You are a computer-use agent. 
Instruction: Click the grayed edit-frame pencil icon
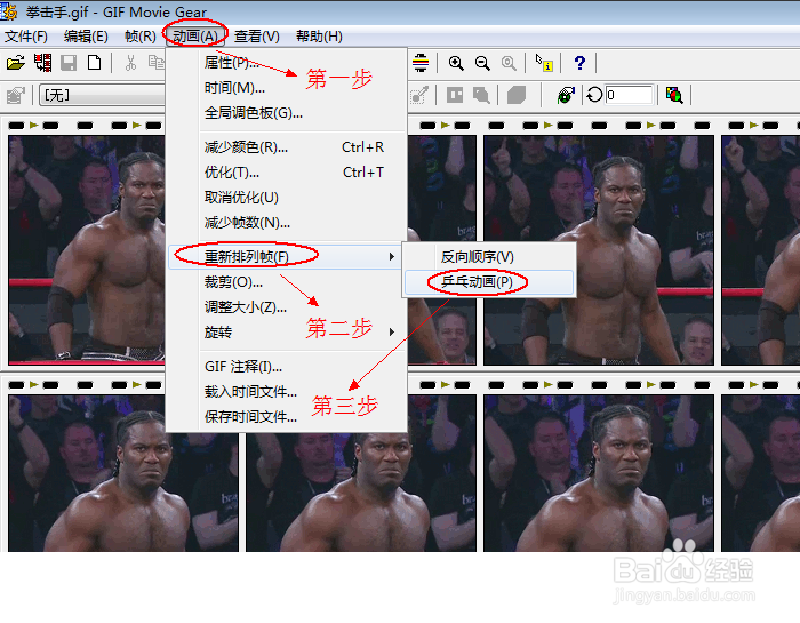click(x=419, y=95)
